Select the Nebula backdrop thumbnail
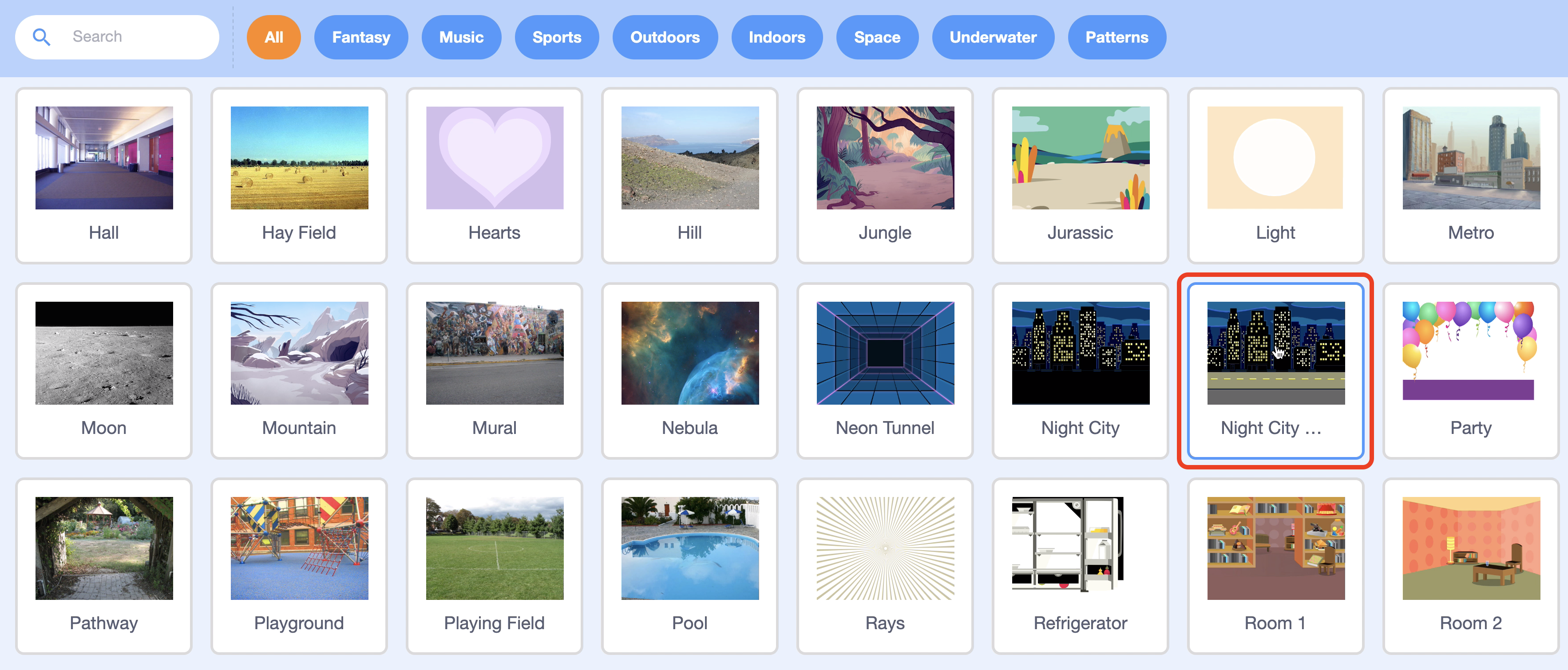Viewport: 1568px width, 670px height. 689,370
